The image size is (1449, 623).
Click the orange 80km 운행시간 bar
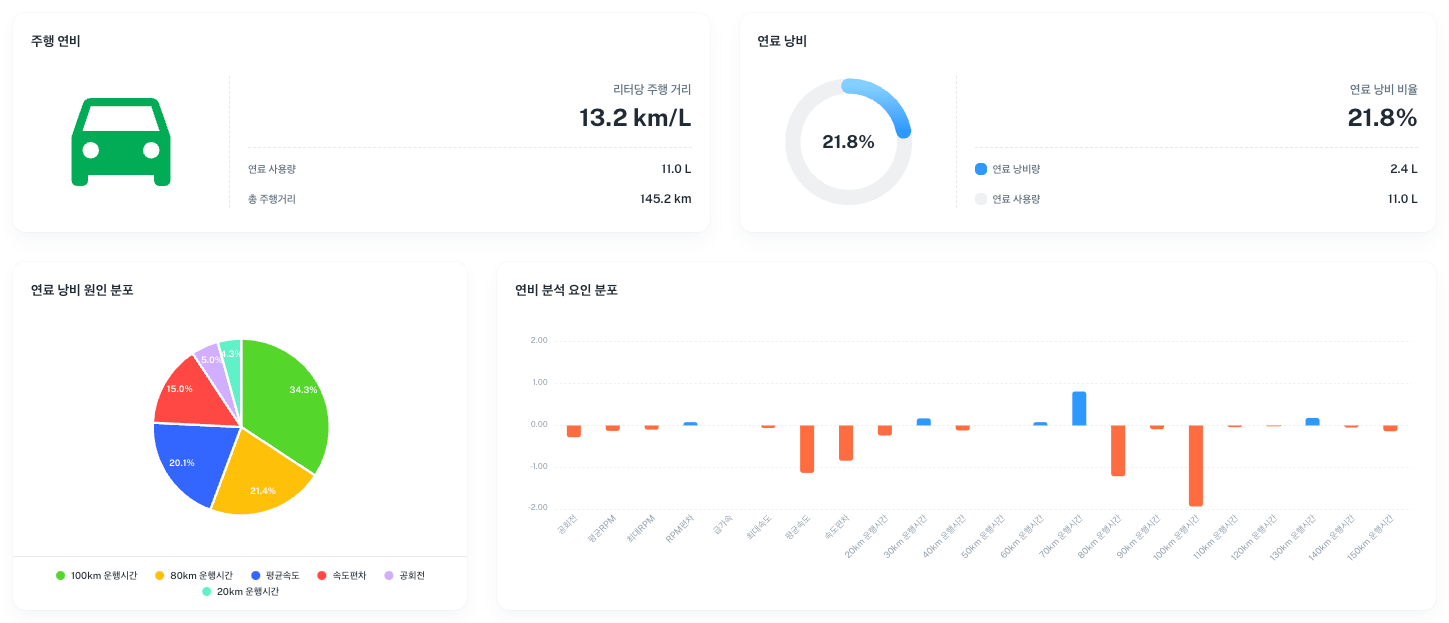pos(1118,450)
